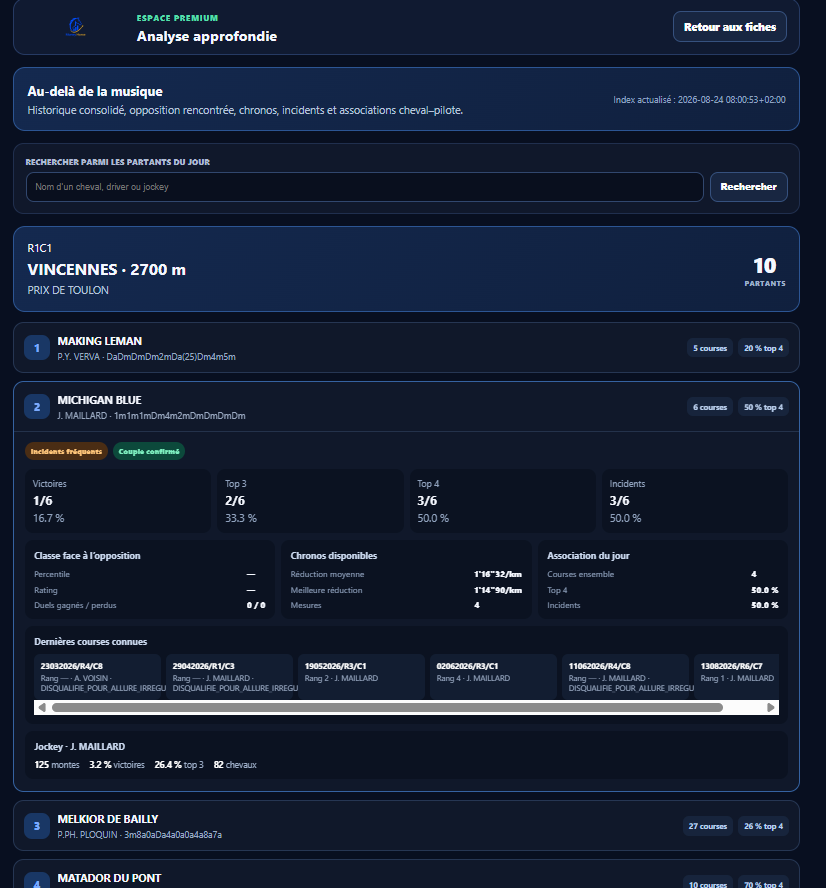826x888 pixels.
Task: Click the horizontal scrollbar thumb under Dernières courses
Action: click(387, 707)
